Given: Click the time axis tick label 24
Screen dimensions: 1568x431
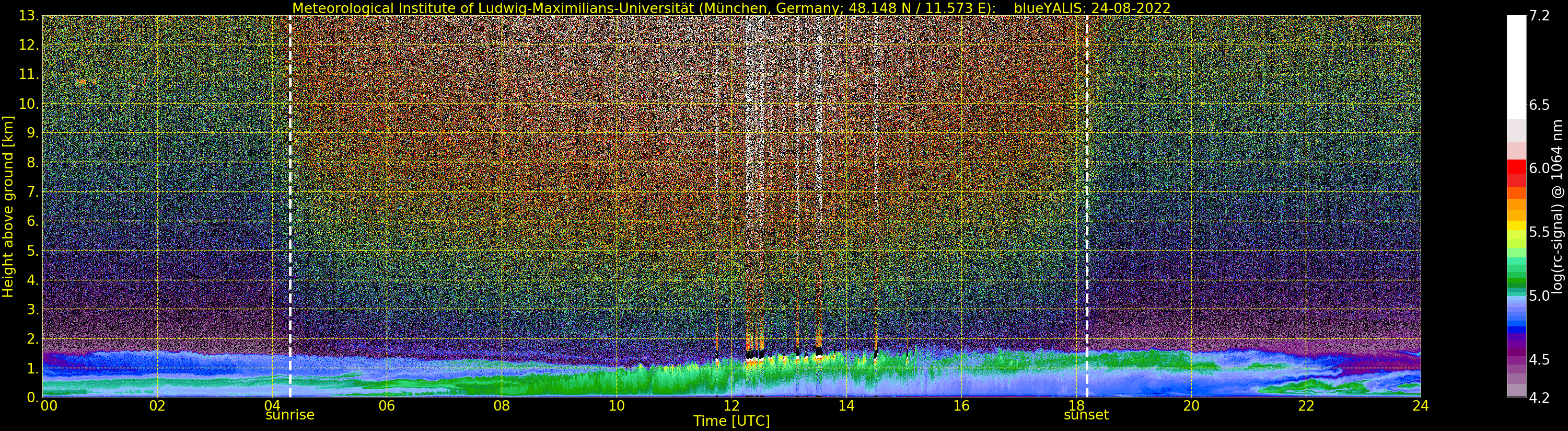Looking at the screenshot, I should point(1421,405).
